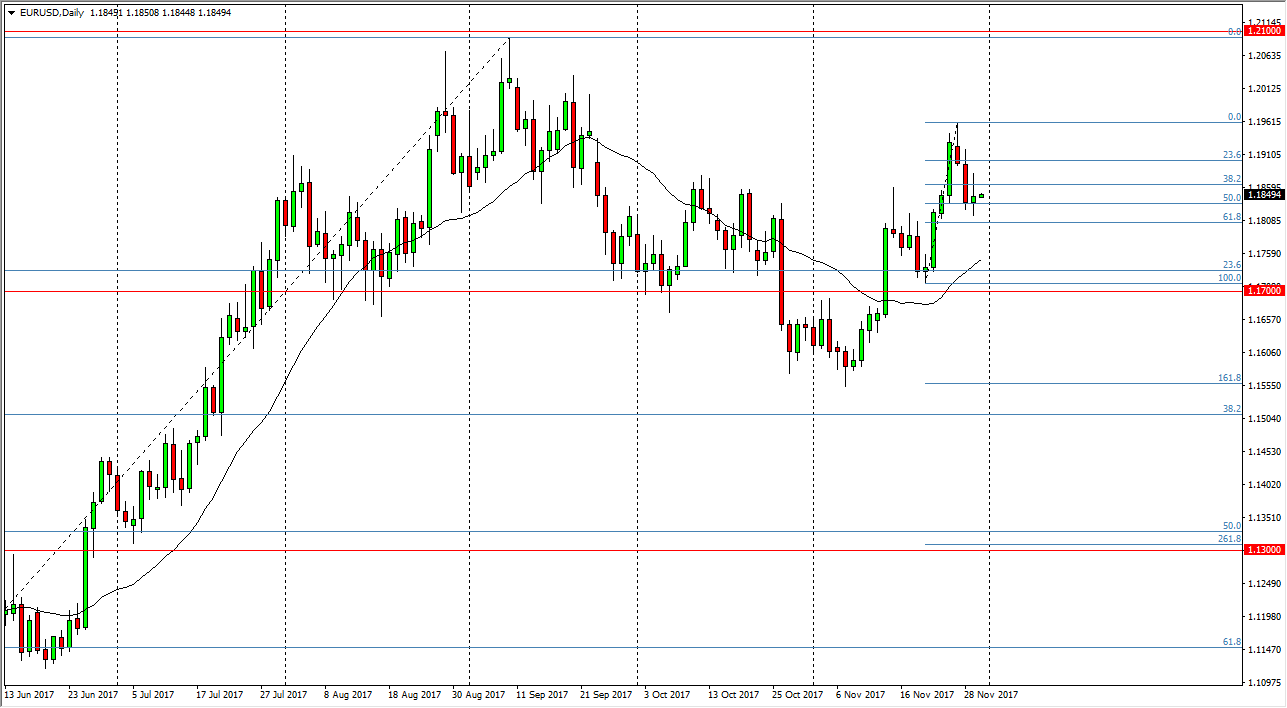Click the 100.0 Fibonacci level line
The height and width of the screenshot is (708, 1287).
click(x=1228, y=279)
